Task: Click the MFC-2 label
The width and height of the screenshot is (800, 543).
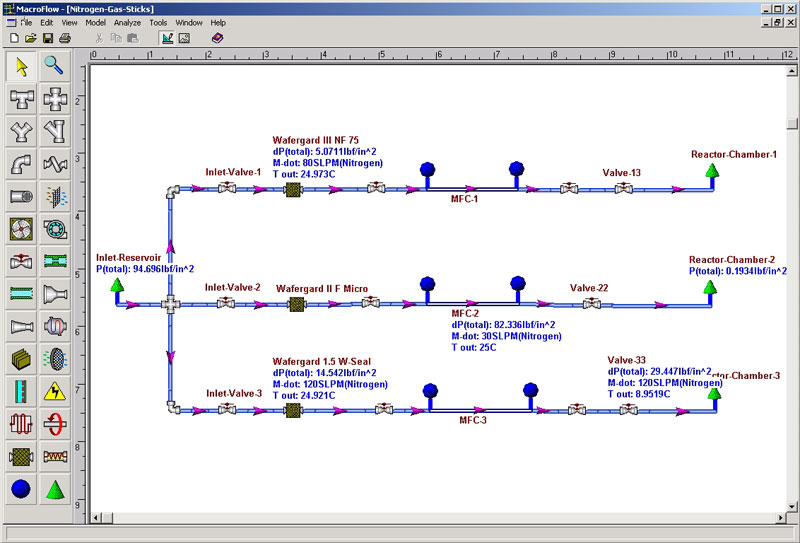Action: tap(465, 313)
